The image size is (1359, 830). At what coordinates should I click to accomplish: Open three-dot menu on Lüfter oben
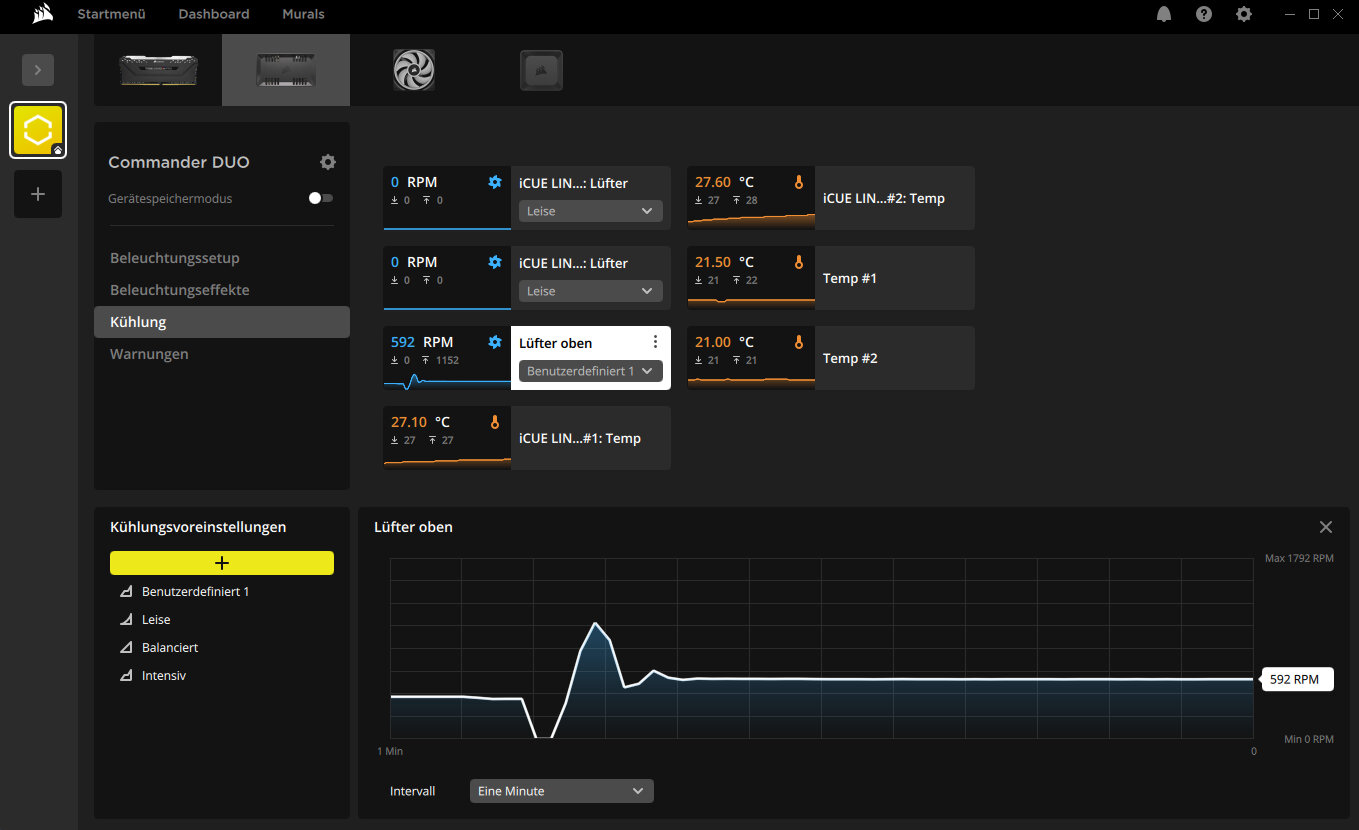655,342
